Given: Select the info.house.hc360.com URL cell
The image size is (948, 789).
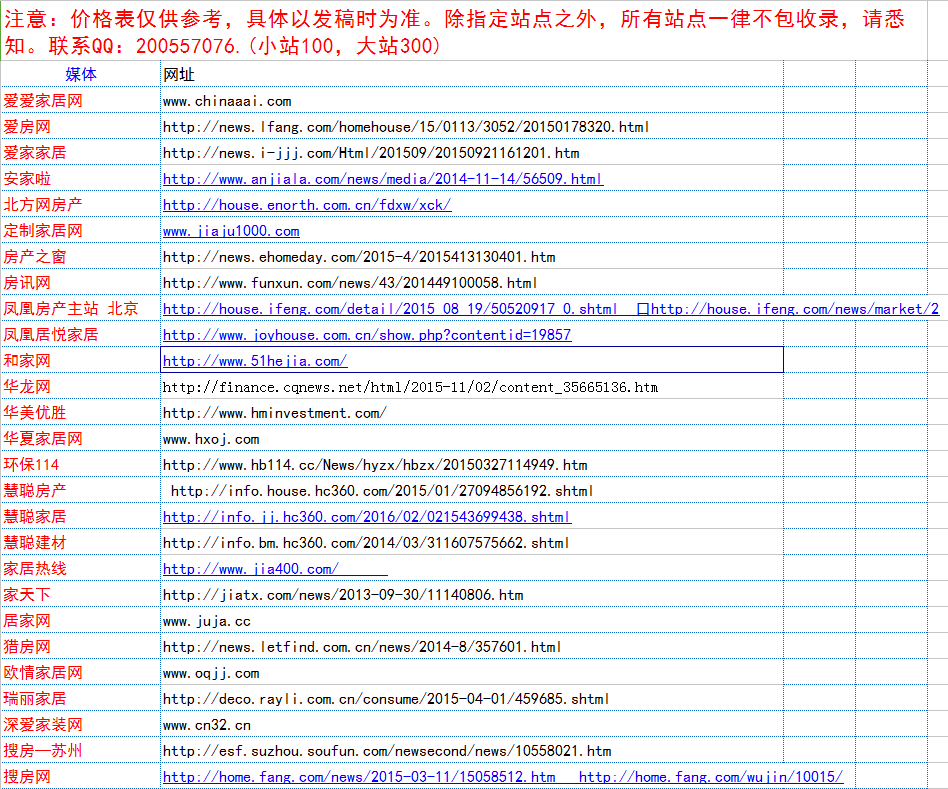Looking at the screenshot, I should [x=472, y=490].
